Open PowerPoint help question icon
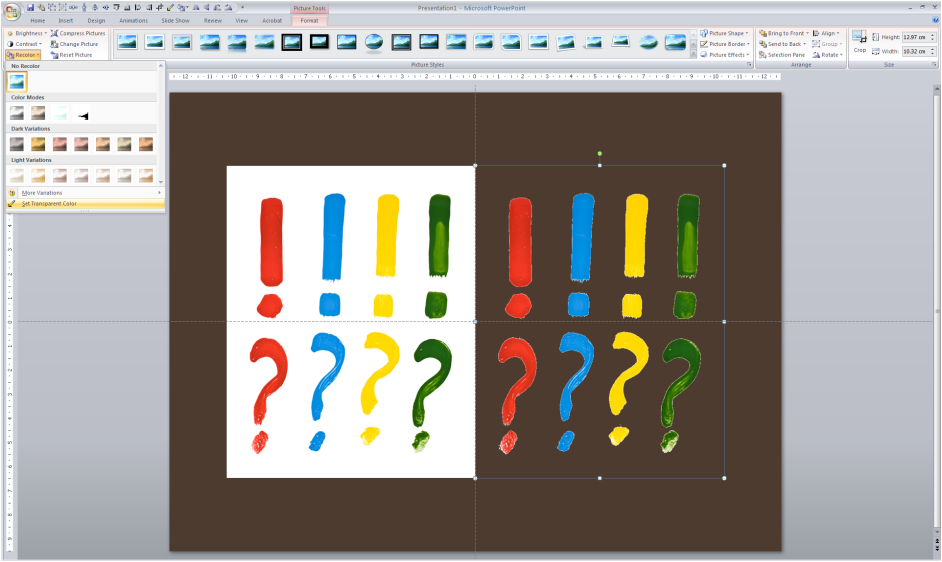The height and width of the screenshot is (562, 942). pyautogui.click(x=935, y=20)
